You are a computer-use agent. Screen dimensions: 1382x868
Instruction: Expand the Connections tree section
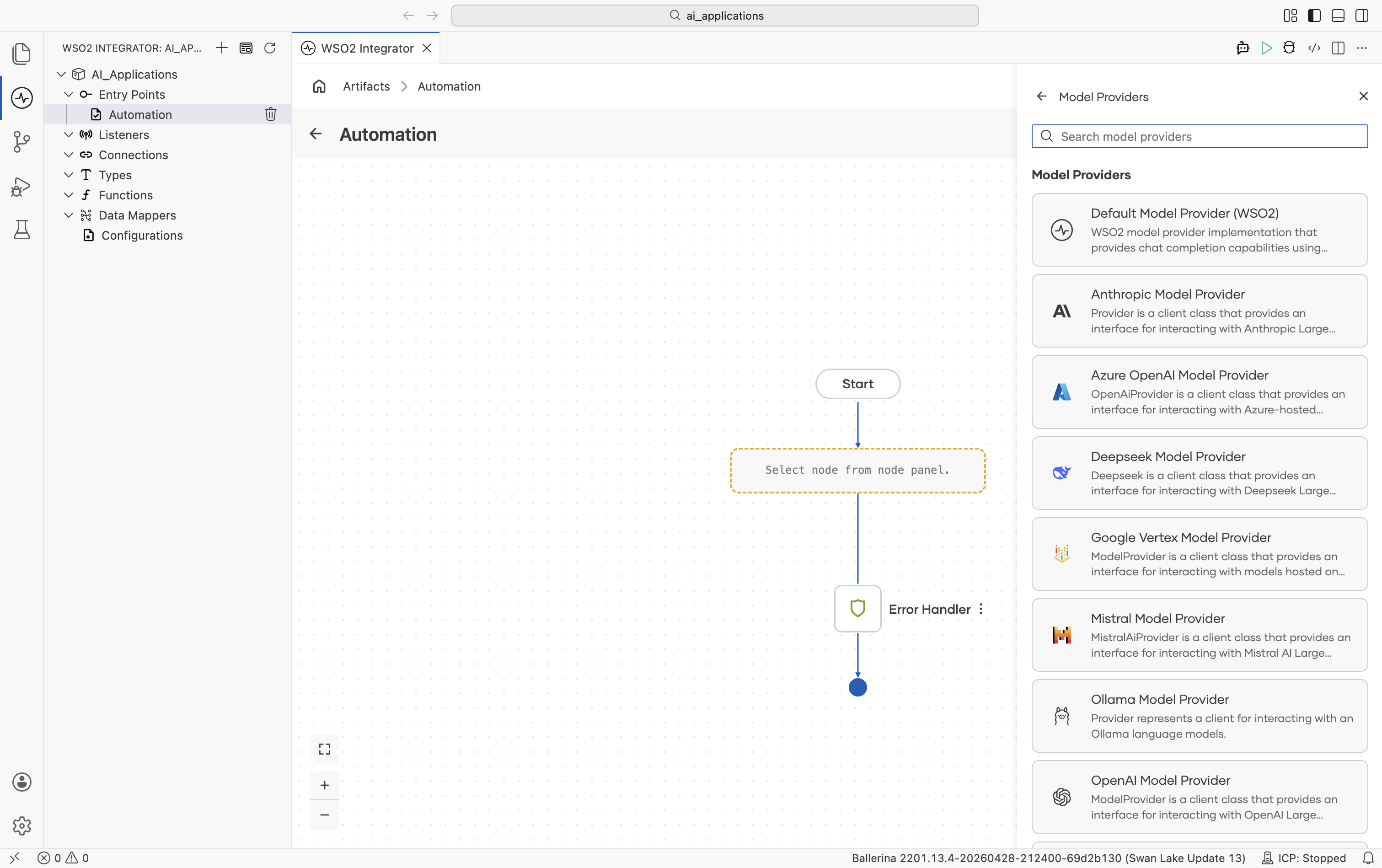68,155
